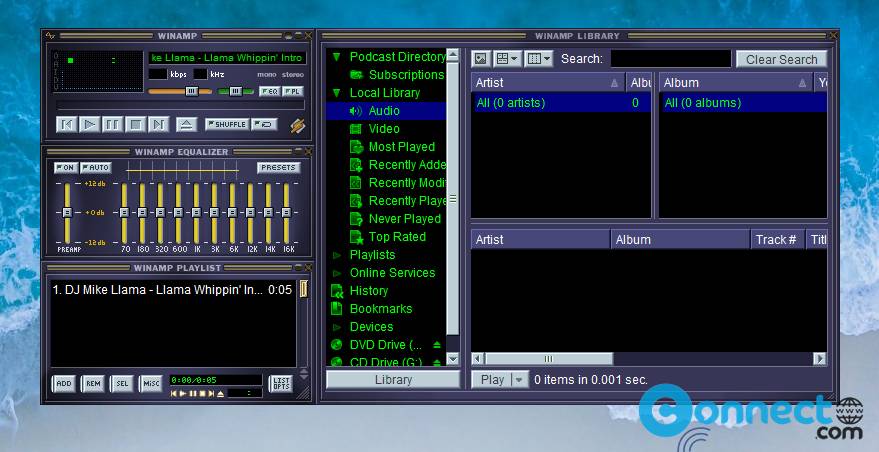Screen dimensions: 879x452
Task: Open the playlist MISC menu
Action: (x=151, y=384)
